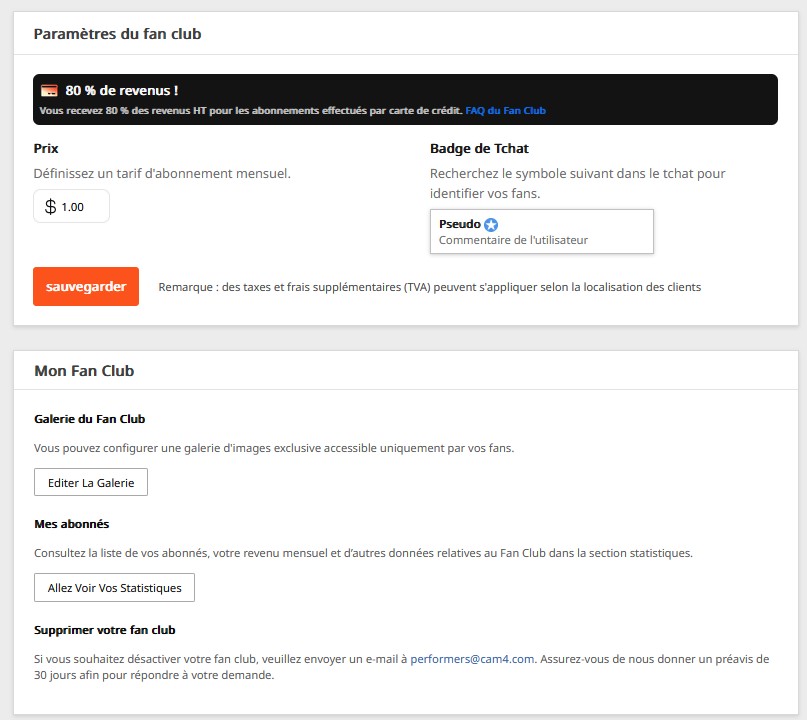
Task: Click the orange sauvegarder button
Action: pyautogui.click(x=86, y=286)
